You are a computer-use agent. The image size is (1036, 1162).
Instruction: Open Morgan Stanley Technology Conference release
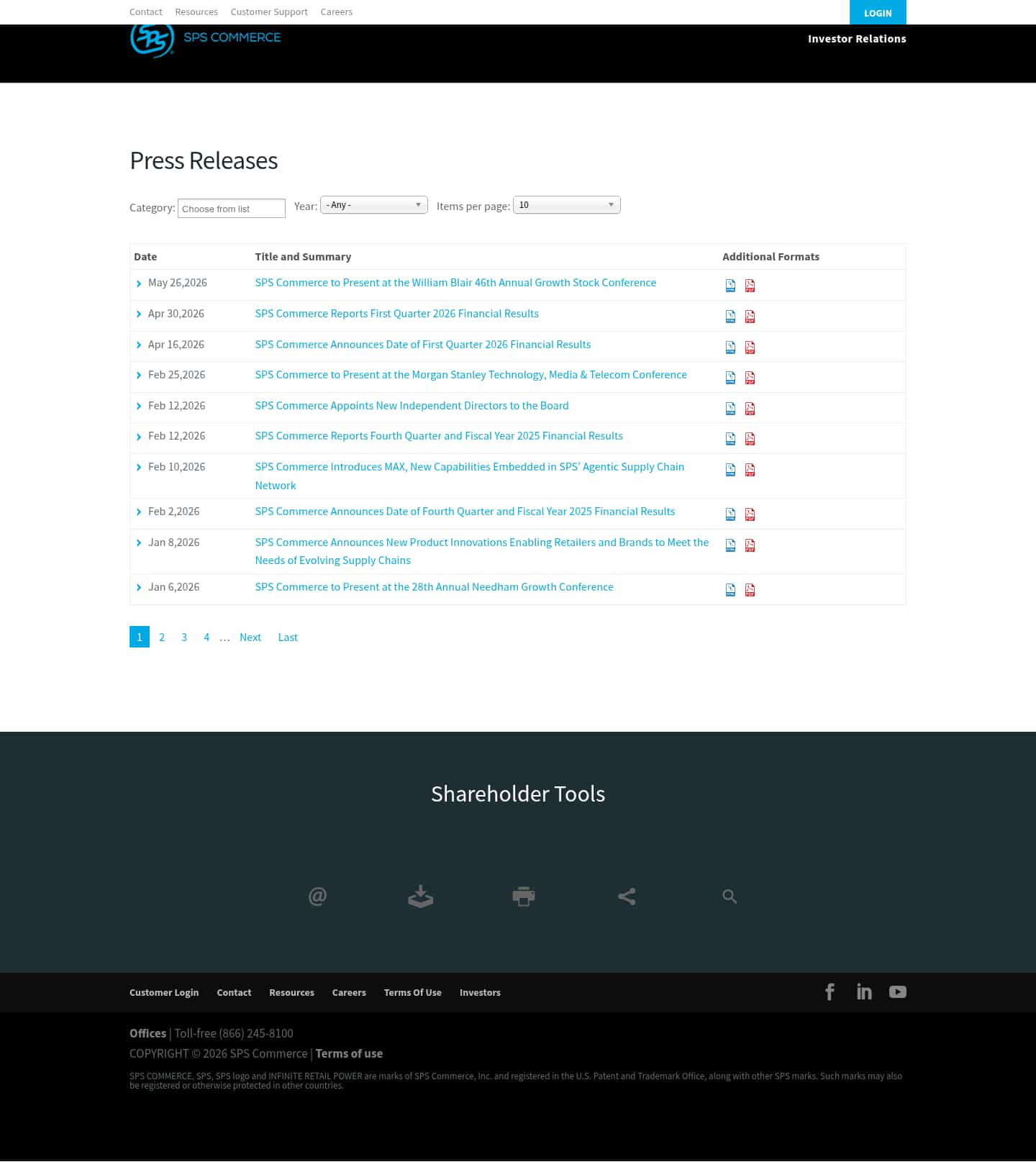coord(471,375)
